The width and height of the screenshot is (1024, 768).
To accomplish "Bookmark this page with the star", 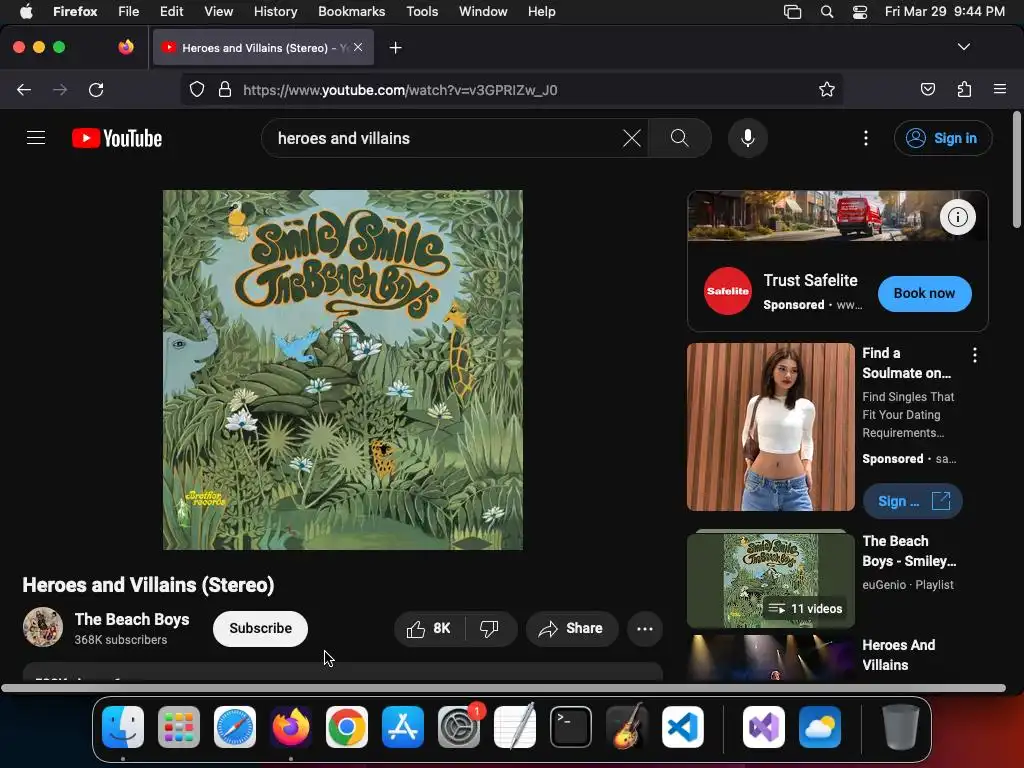I will [x=827, y=89].
